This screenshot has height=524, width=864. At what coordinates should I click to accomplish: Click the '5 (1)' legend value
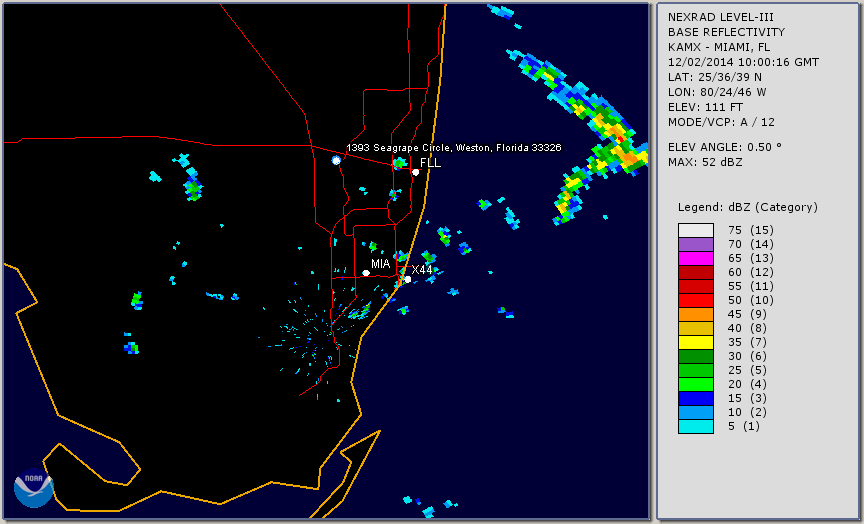[x=744, y=426]
